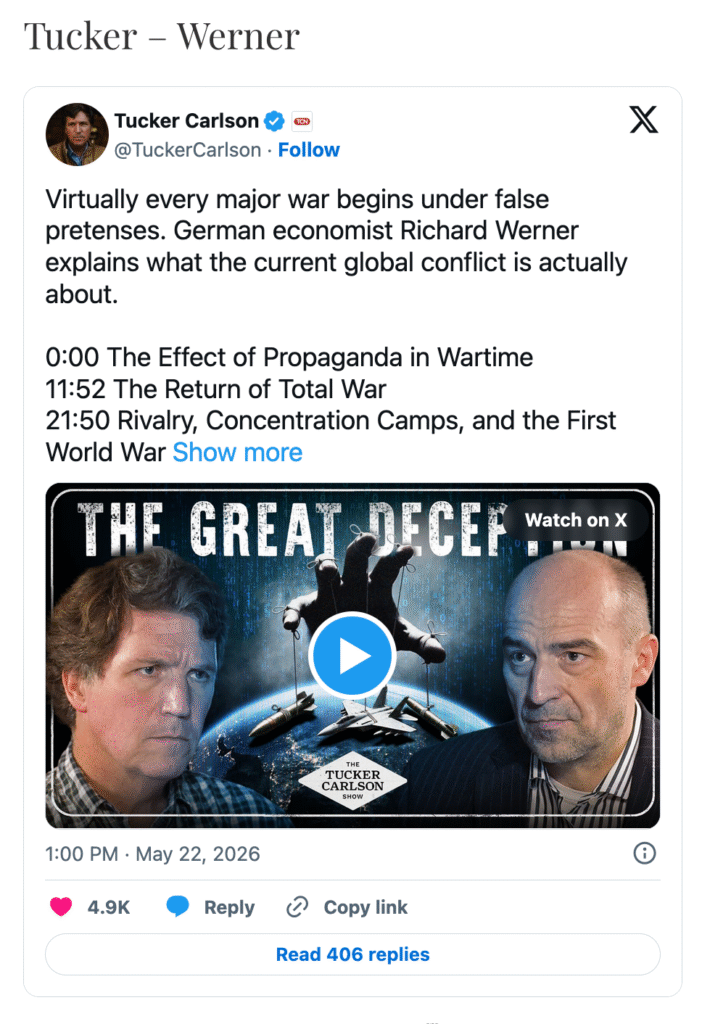The height and width of the screenshot is (1024, 702).
Task: Open Tucker Carlson's profile avatar
Action: point(77,135)
